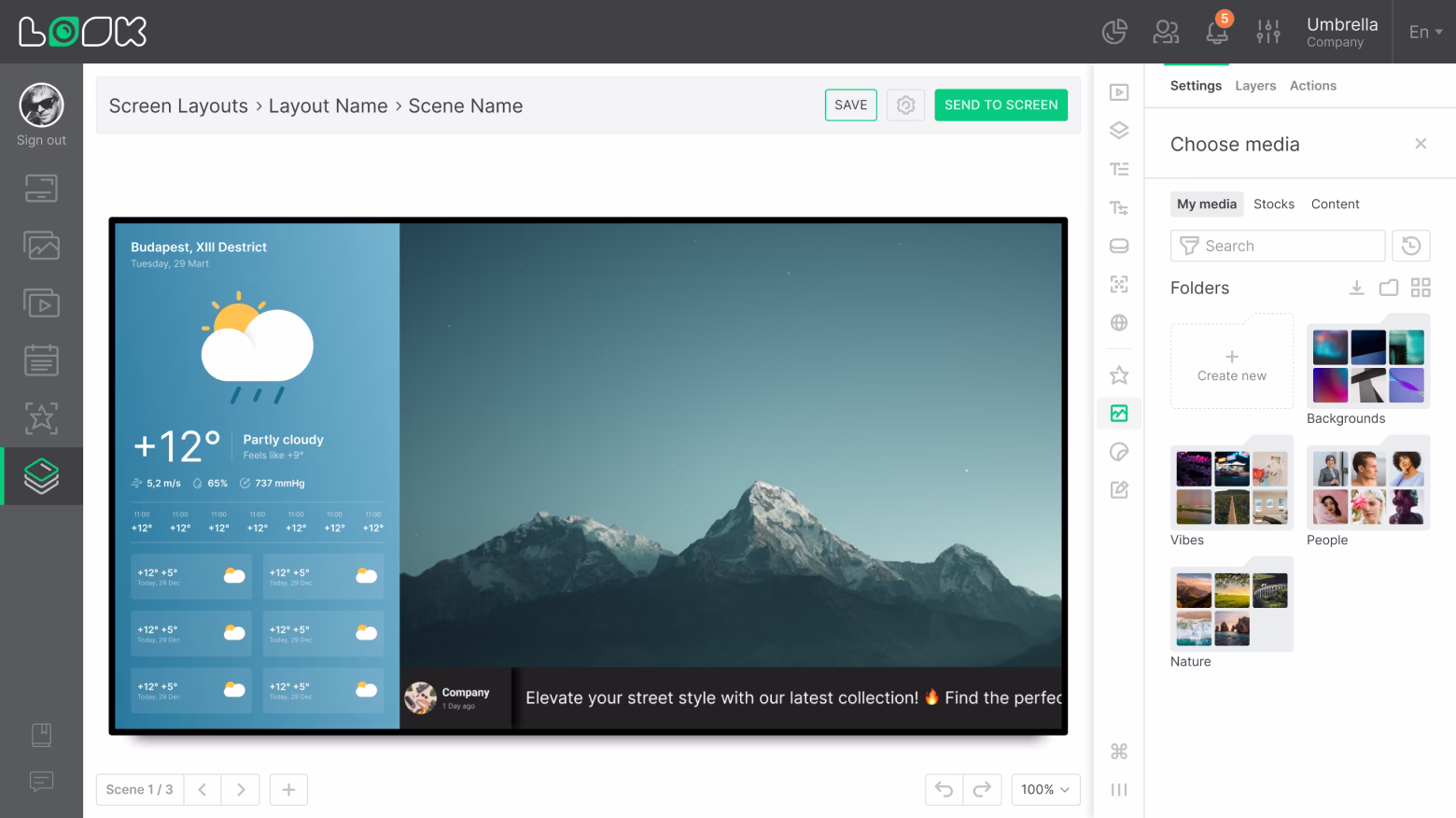Open the documentation book icon in left sidebar
This screenshot has height=818, width=1456.
pyautogui.click(x=41, y=735)
